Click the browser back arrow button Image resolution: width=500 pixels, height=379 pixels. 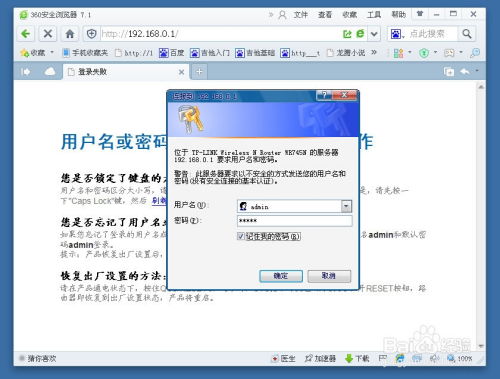[x=26, y=34]
